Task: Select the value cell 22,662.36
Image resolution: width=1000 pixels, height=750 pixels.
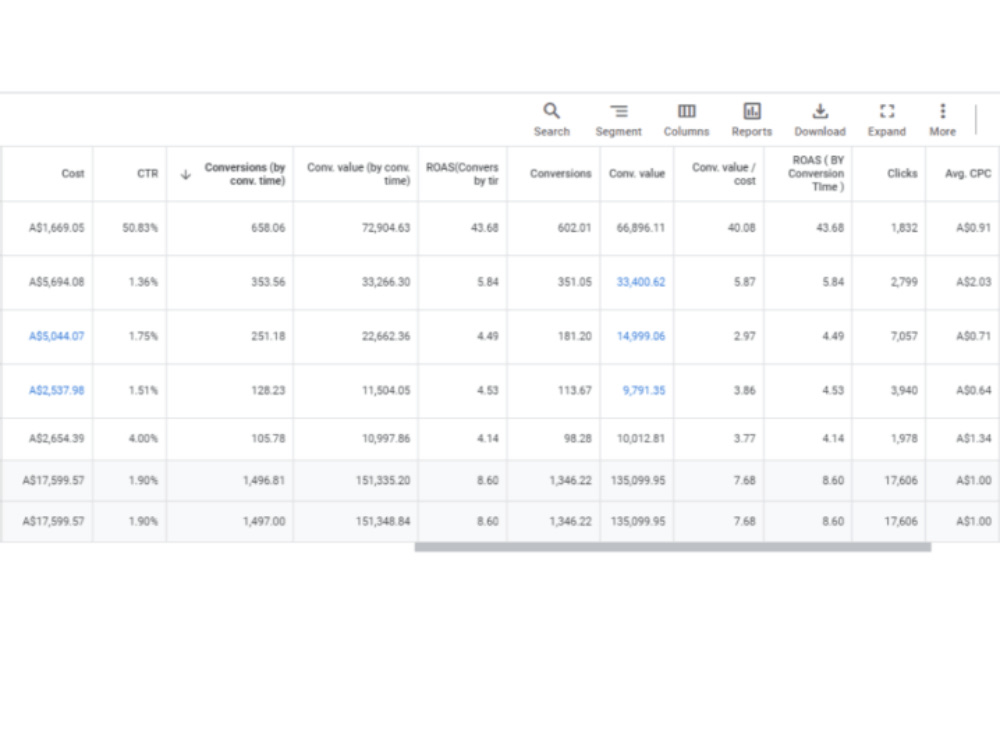Action: point(386,336)
